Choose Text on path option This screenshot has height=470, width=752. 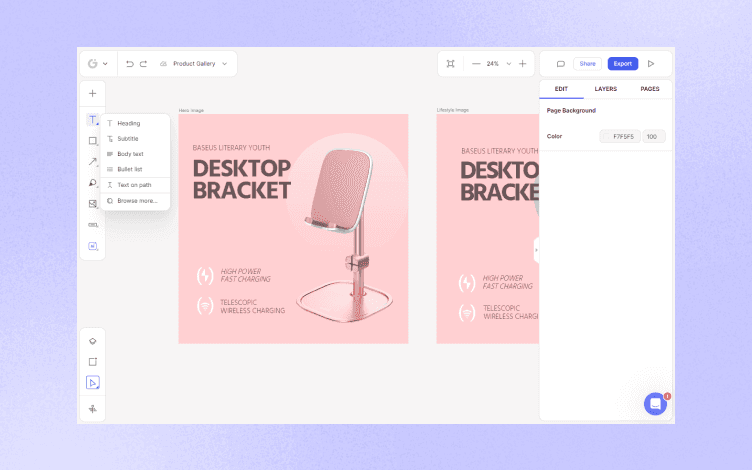(135, 185)
